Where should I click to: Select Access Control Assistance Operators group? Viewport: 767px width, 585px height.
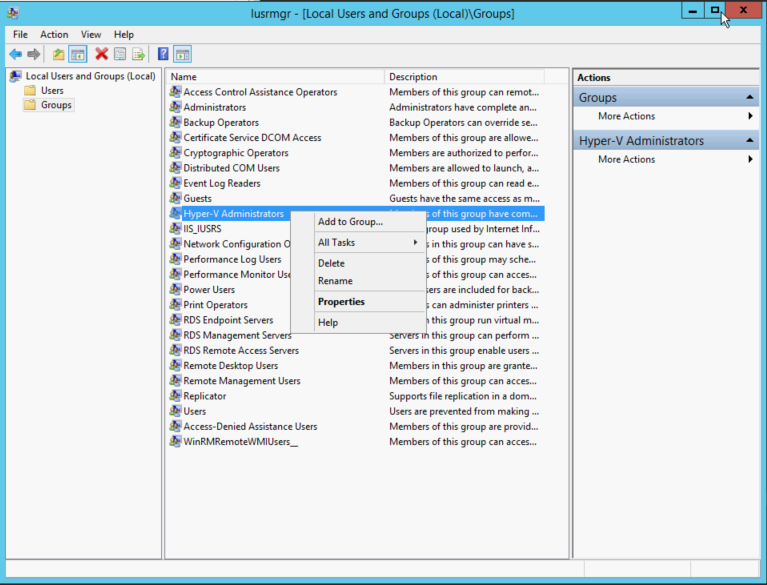point(260,92)
